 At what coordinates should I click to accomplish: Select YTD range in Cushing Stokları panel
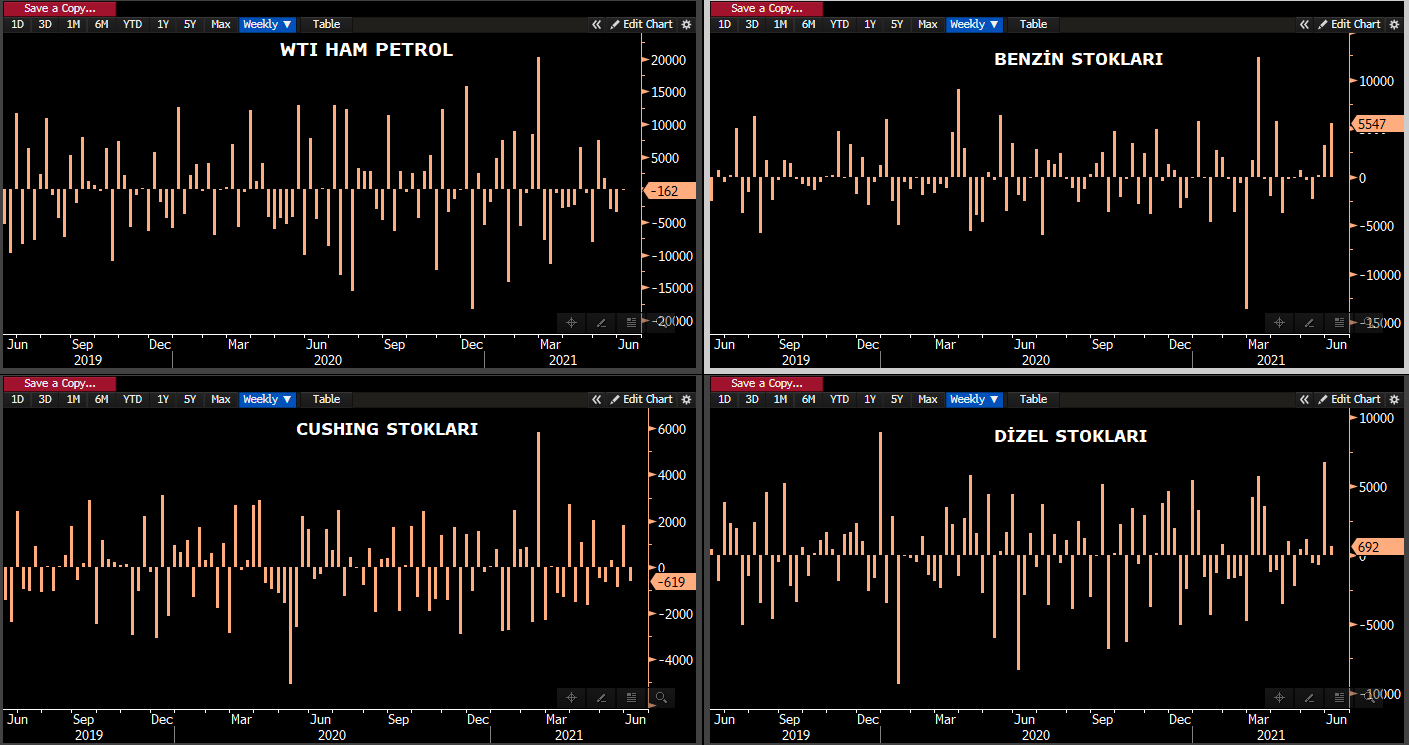coord(132,399)
